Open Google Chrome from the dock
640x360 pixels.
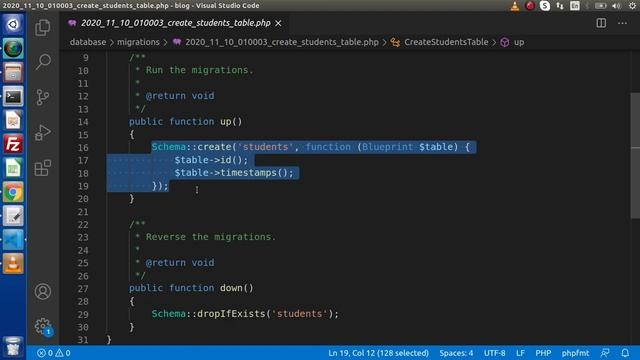[x=13, y=192]
